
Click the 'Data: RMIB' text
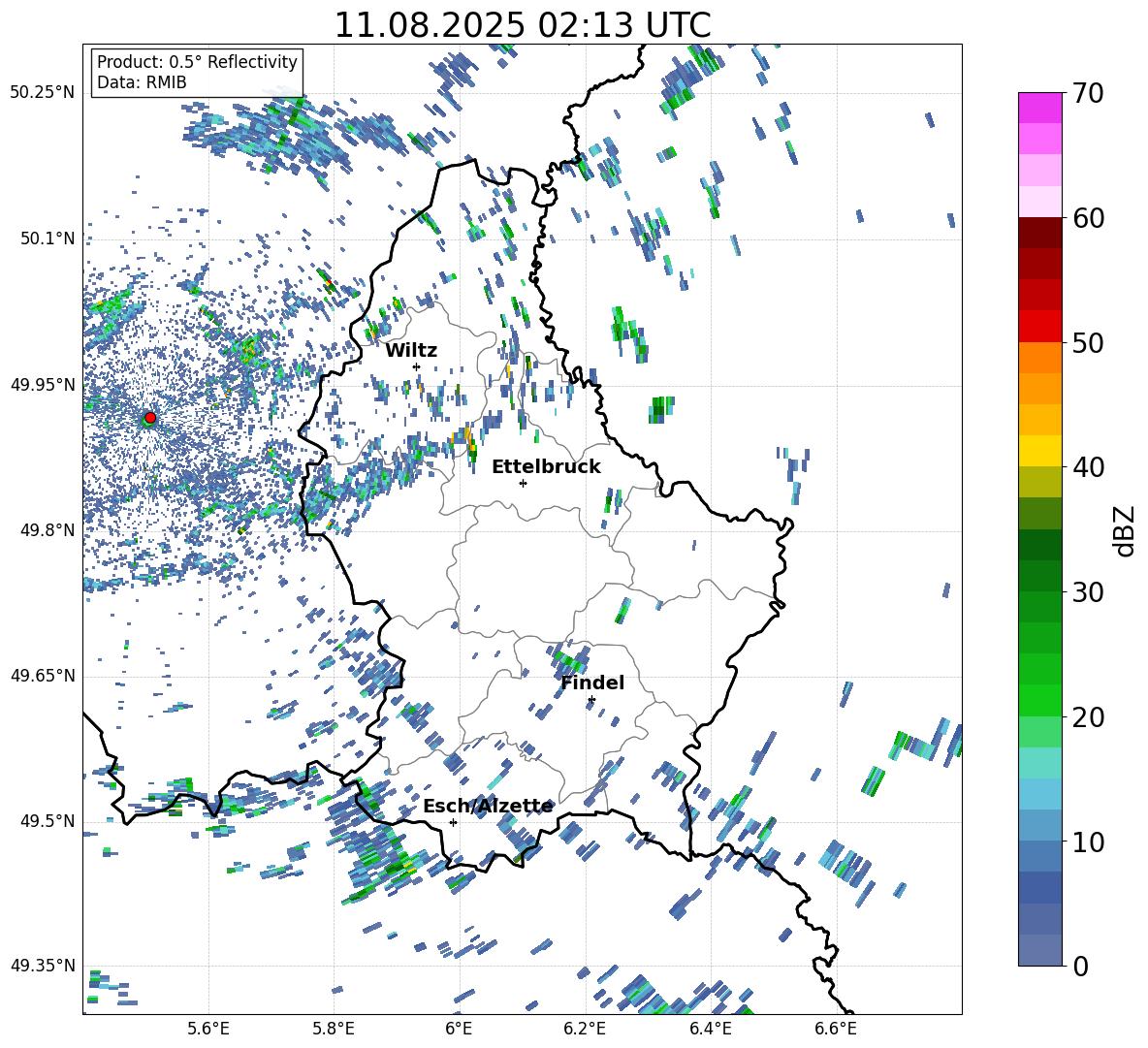click(x=142, y=82)
